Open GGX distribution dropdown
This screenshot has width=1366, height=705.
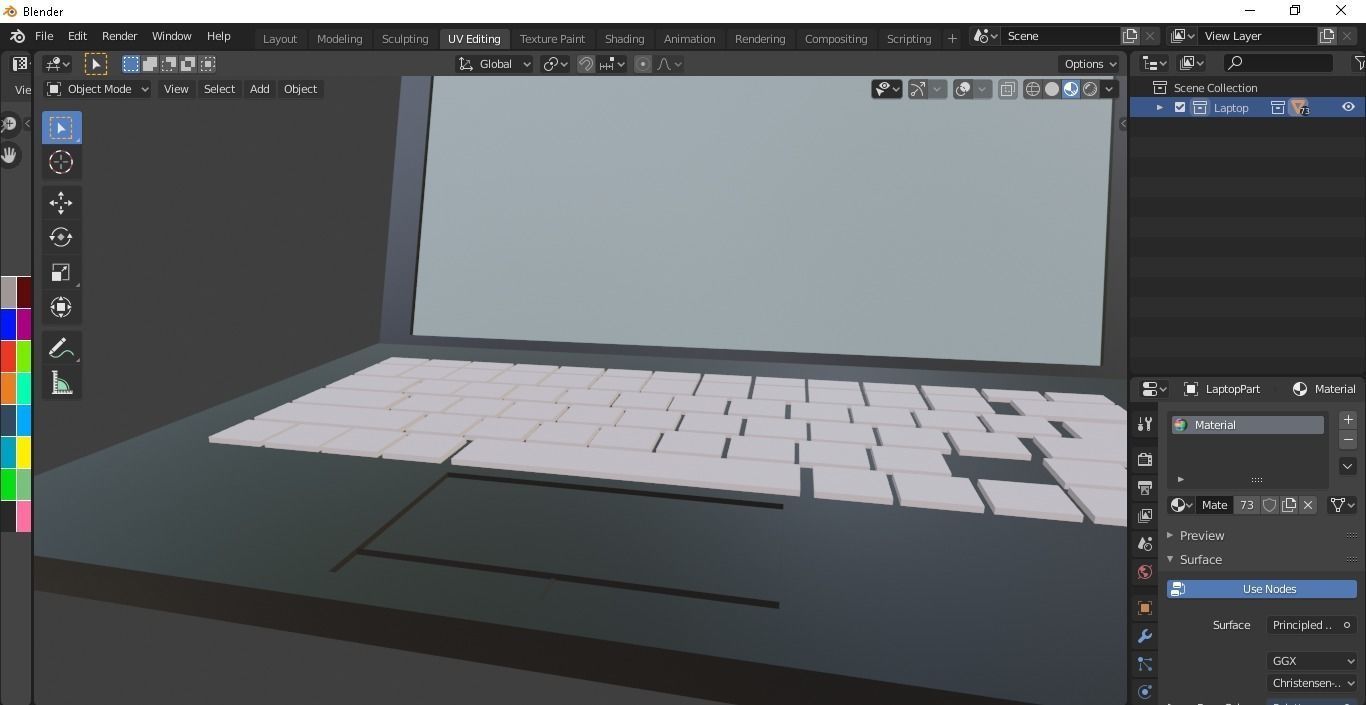1312,661
